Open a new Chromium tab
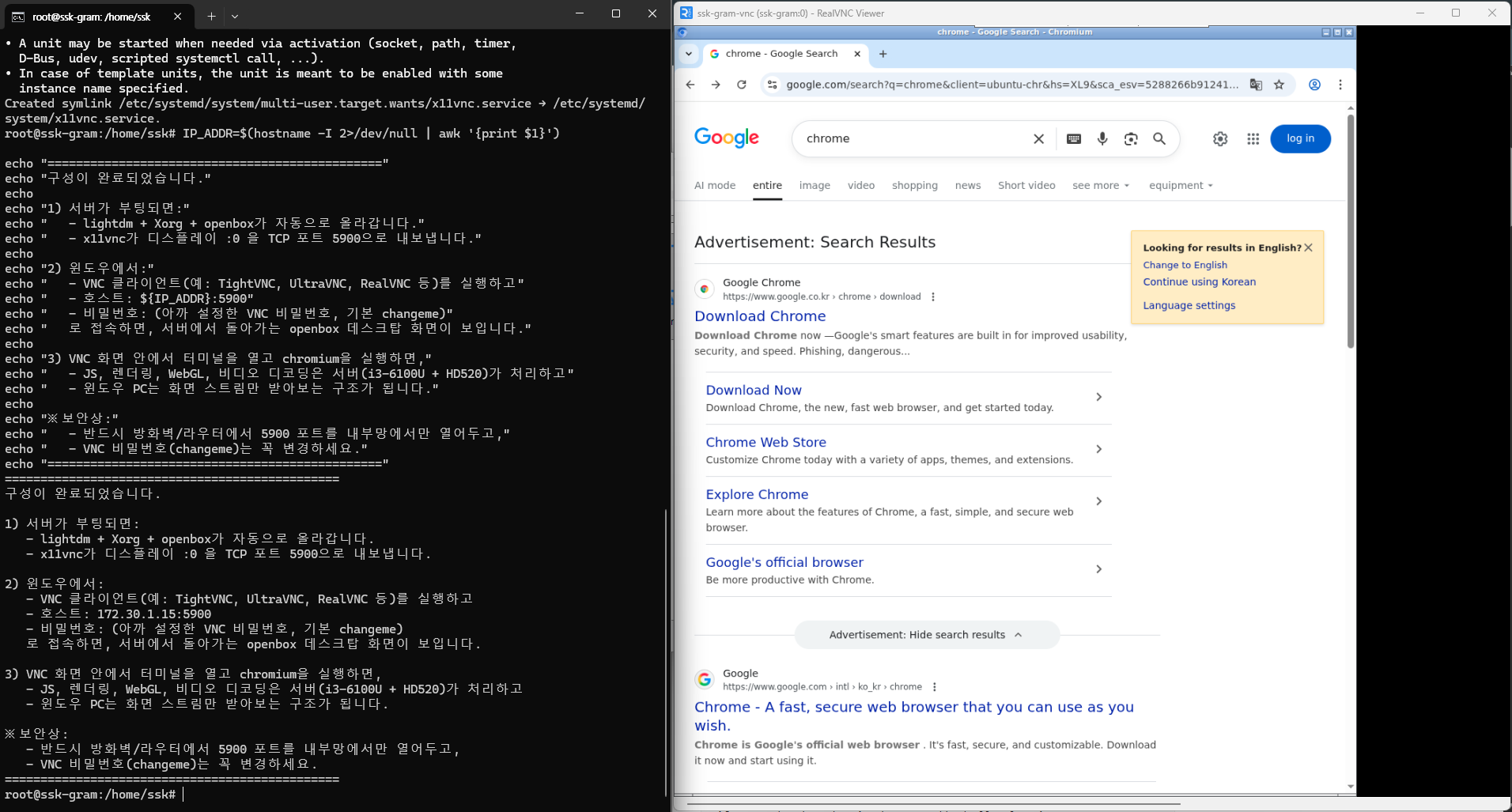 click(883, 54)
